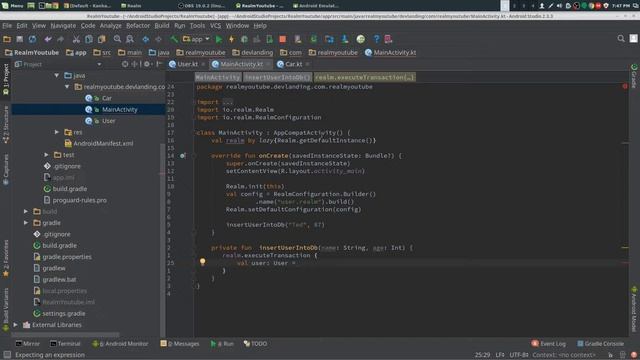Viewport: 640px width, 360px height.
Task: Click the Copy toolbar icon
Action: coord(89,39)
